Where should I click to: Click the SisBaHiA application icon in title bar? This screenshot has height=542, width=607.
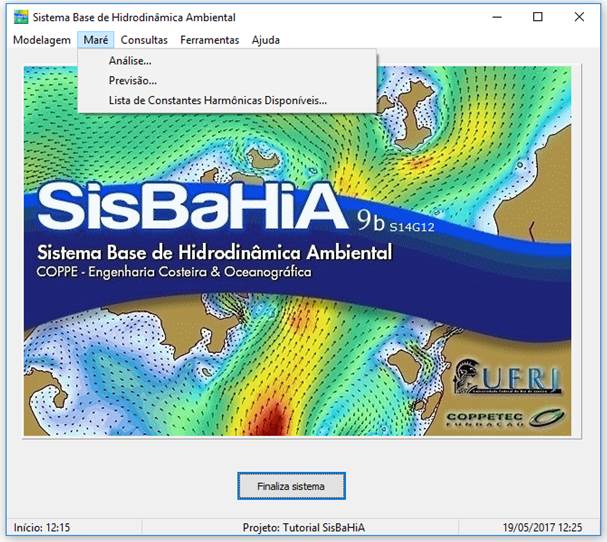coord(21,17)
